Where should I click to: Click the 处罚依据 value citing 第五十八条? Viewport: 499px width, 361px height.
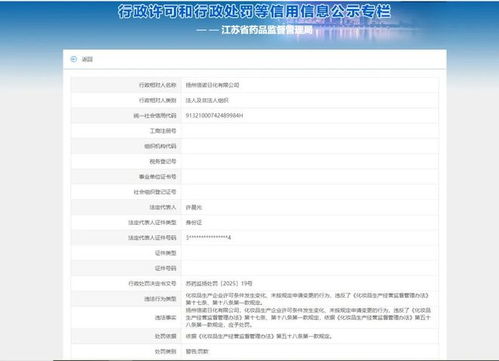pyautogui.click(x=259, y=336)
